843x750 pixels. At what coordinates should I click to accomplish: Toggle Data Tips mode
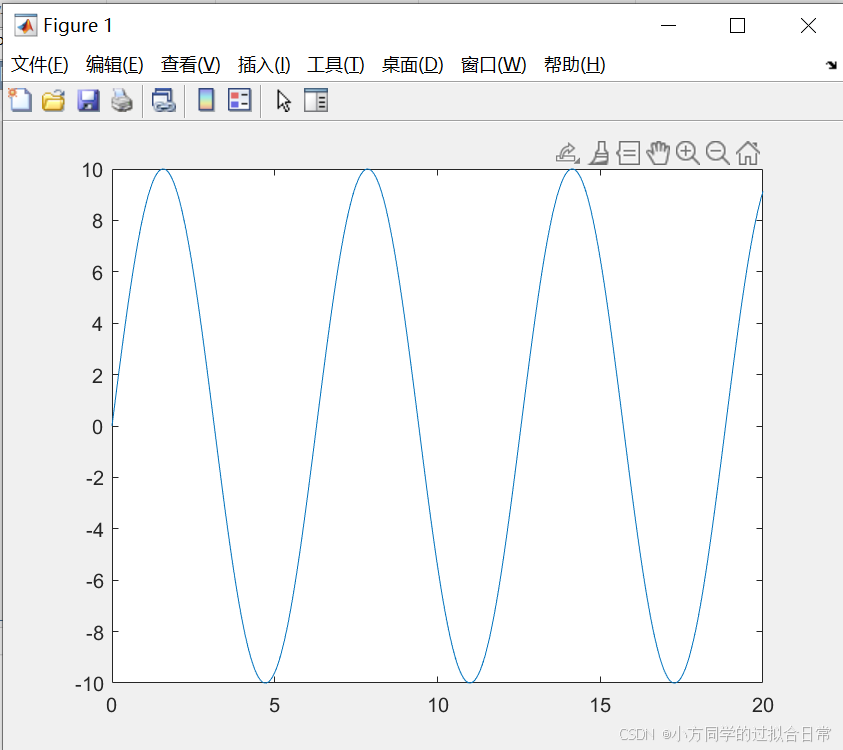628,152
